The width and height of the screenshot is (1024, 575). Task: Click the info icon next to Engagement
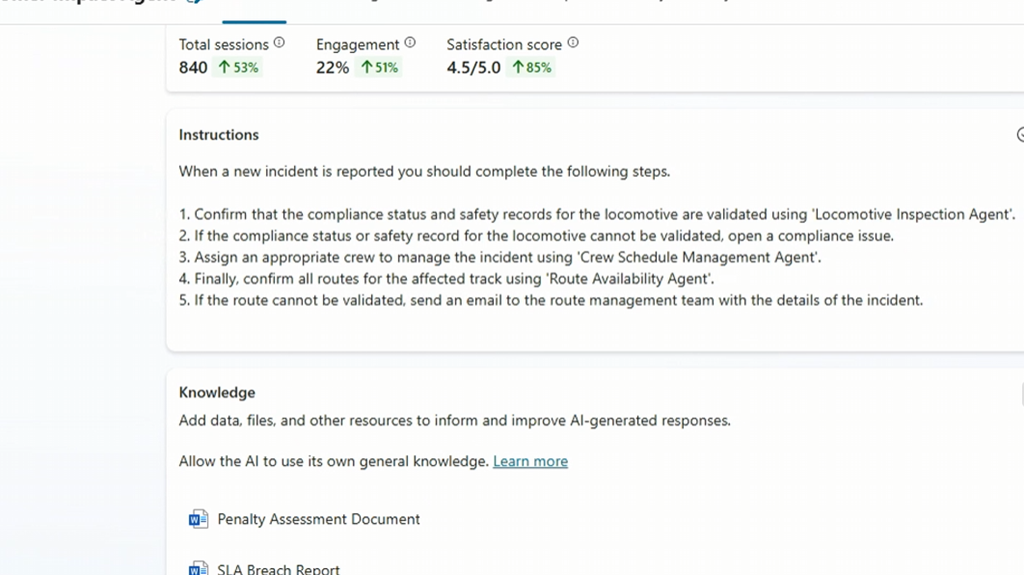(x=410, y=43)
